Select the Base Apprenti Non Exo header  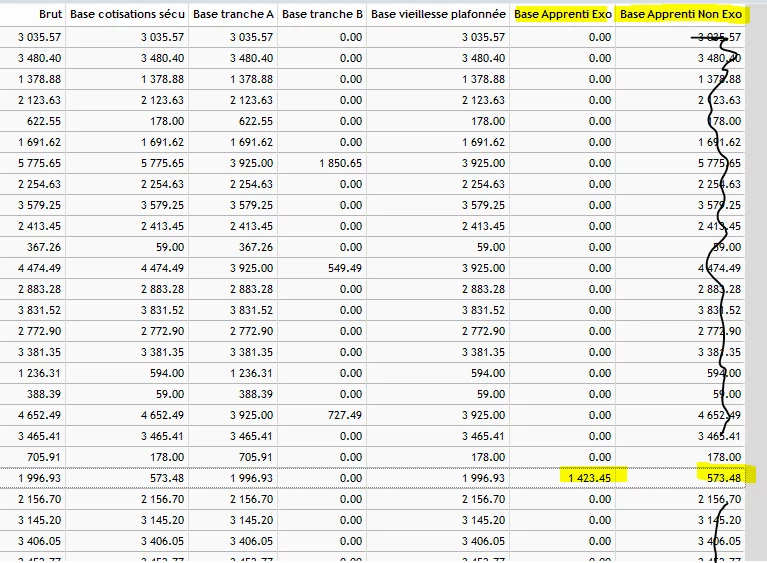point(681,15)
